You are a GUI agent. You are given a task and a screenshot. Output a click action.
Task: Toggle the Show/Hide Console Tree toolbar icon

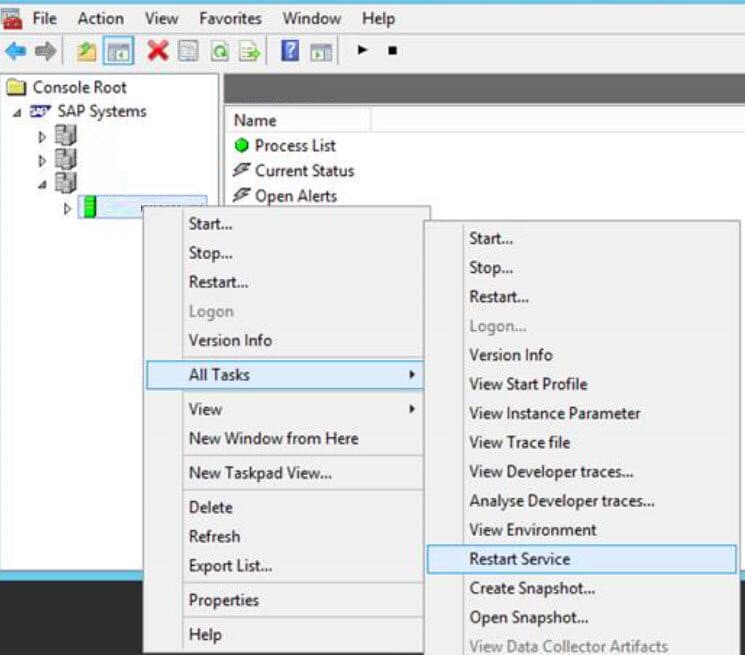point(118,50)
